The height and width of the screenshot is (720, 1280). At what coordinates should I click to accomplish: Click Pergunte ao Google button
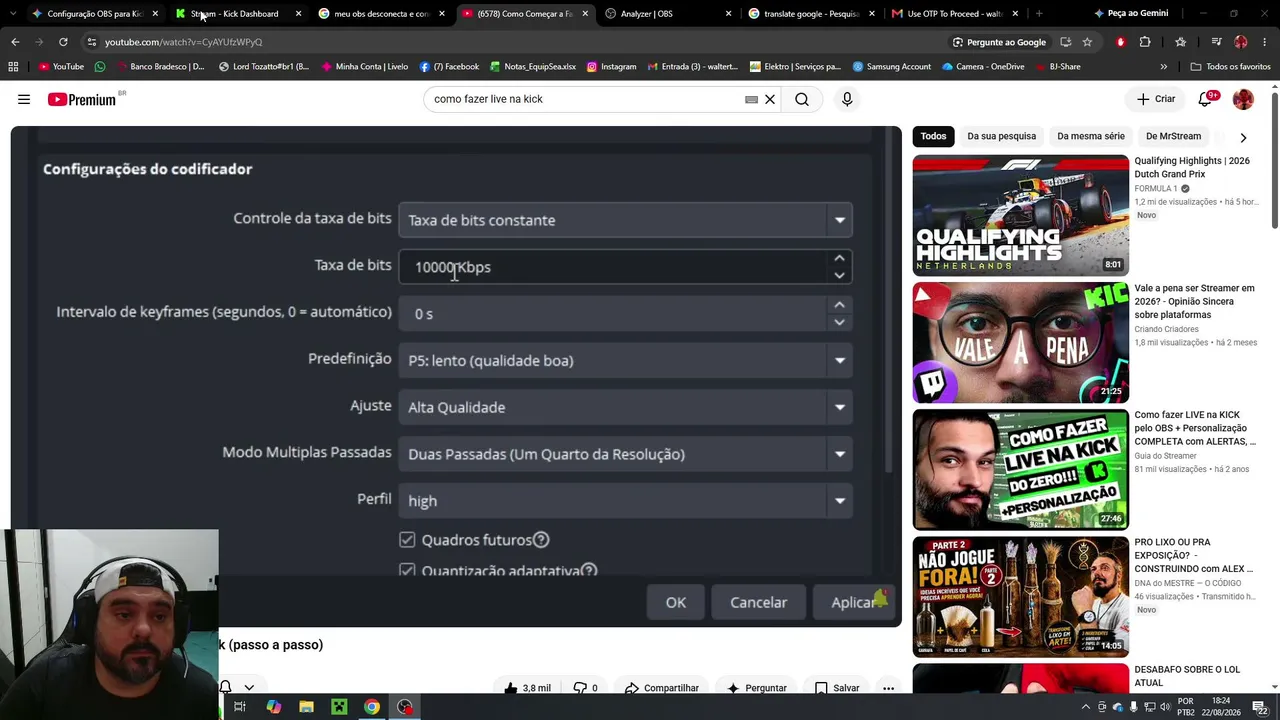point(999,42)
